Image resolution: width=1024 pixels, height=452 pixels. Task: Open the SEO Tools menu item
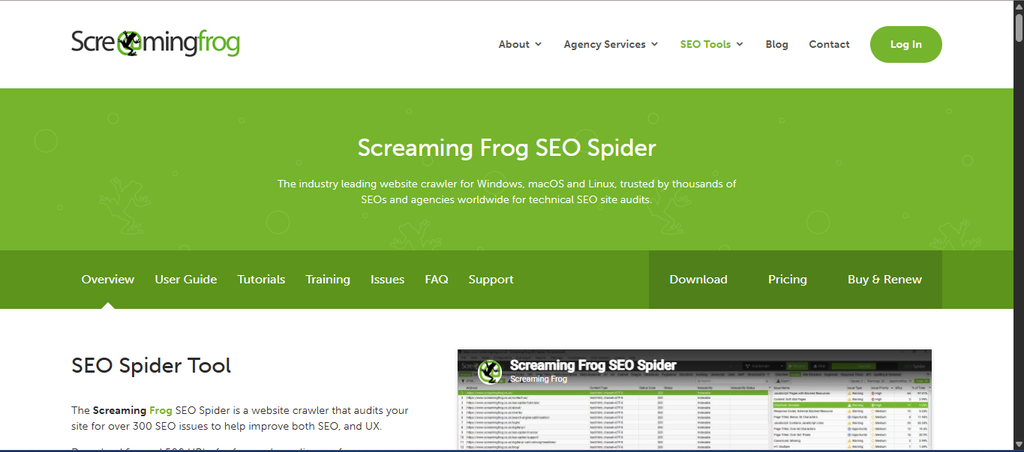point(705,44)
